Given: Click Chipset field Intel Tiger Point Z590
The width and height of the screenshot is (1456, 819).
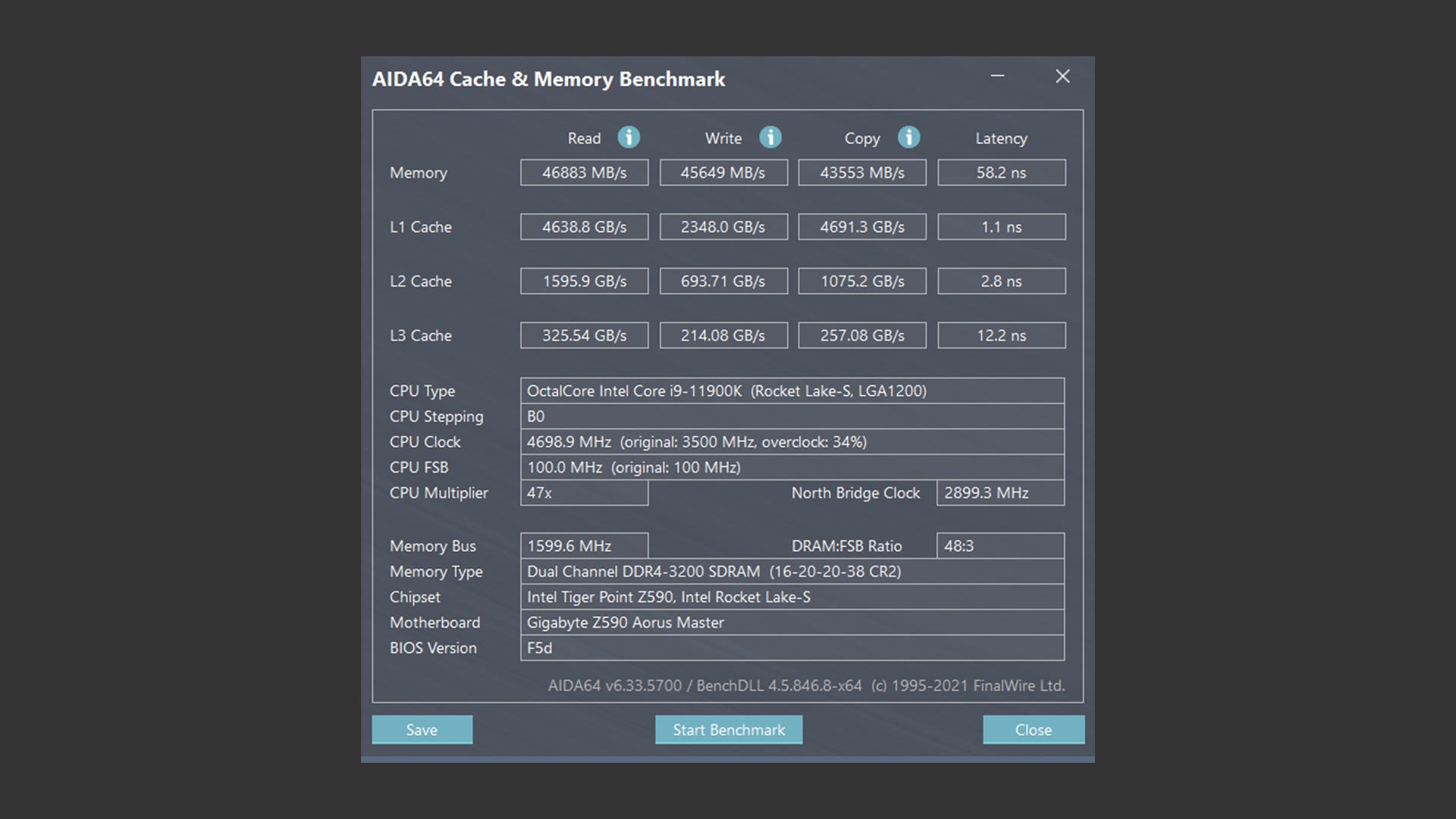Looking at the screenshot, I should 792,597.
